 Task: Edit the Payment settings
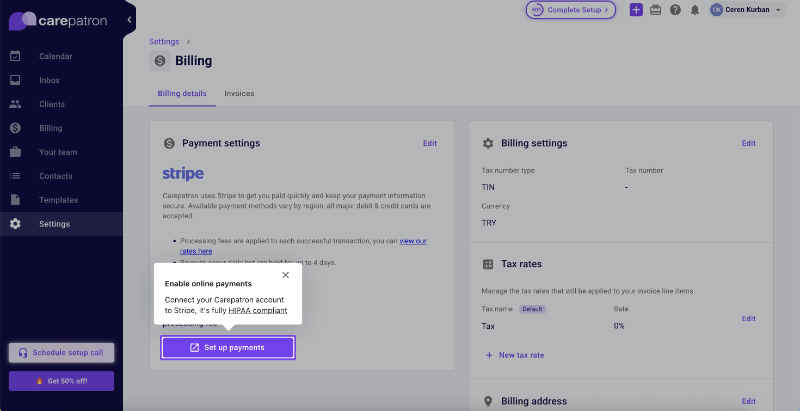pos(430,143)
